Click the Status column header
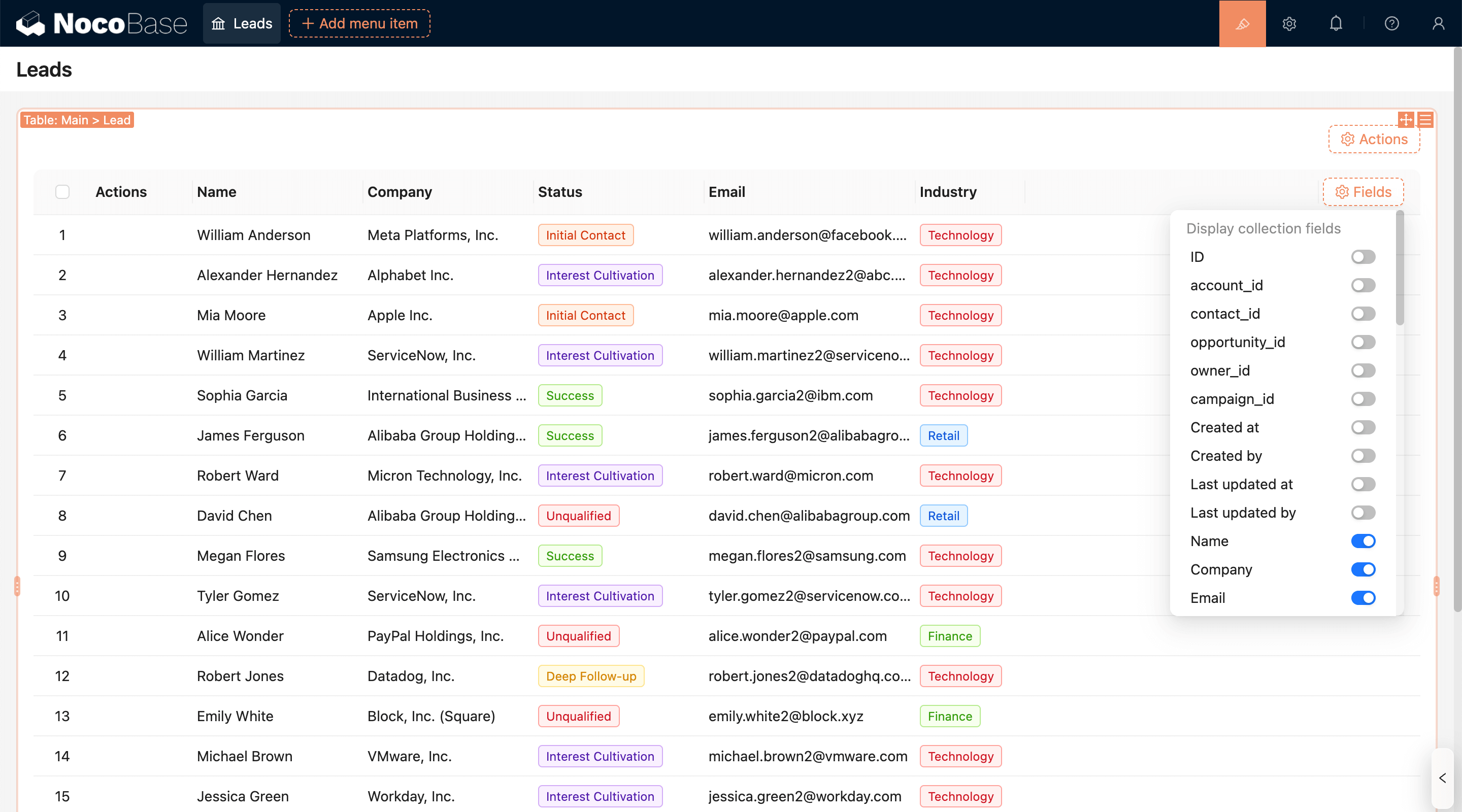1462x812 pixels. [x=559, y=192]
